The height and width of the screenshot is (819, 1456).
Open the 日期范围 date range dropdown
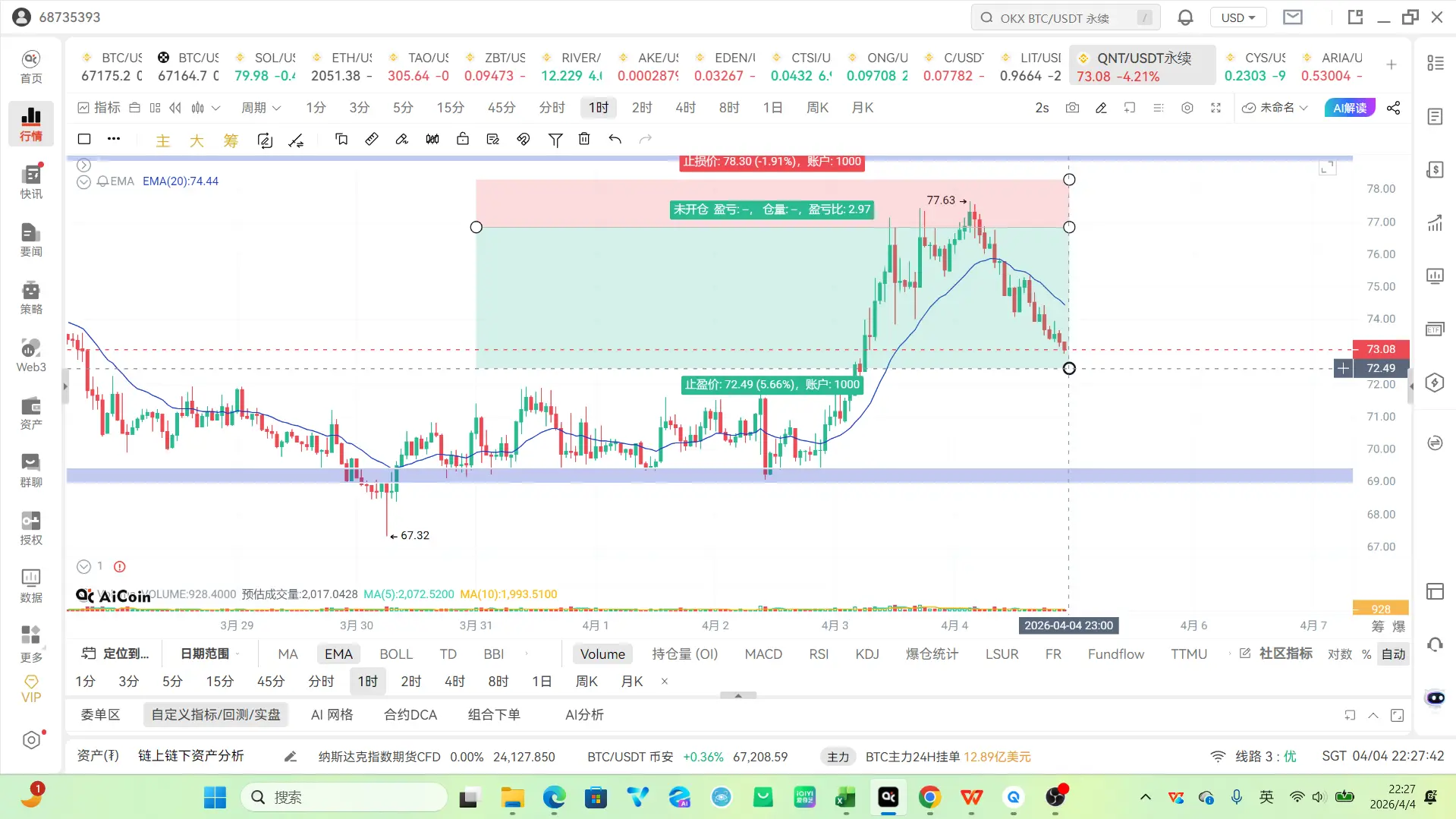pyautogui.click(x=209, y=654)
